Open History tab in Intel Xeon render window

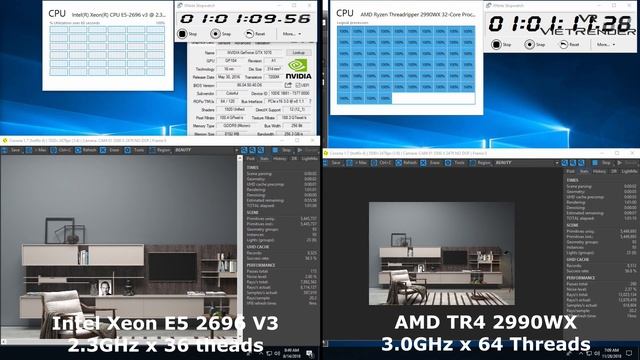[280, 158]
